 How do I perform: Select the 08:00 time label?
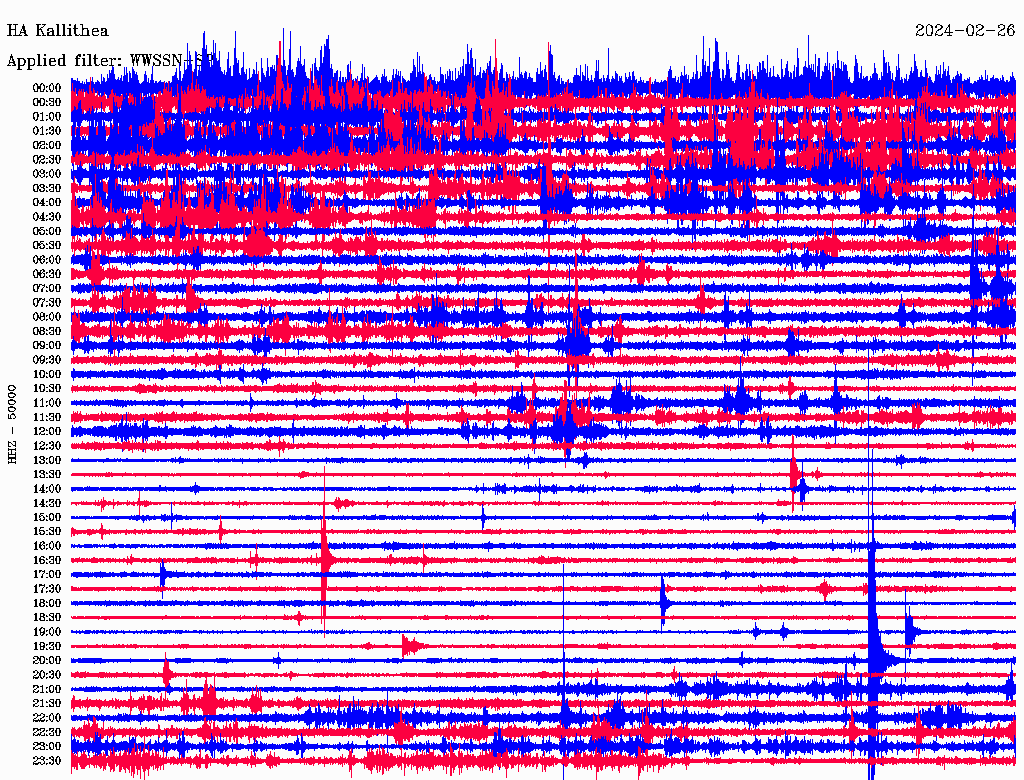coord(47,317)
